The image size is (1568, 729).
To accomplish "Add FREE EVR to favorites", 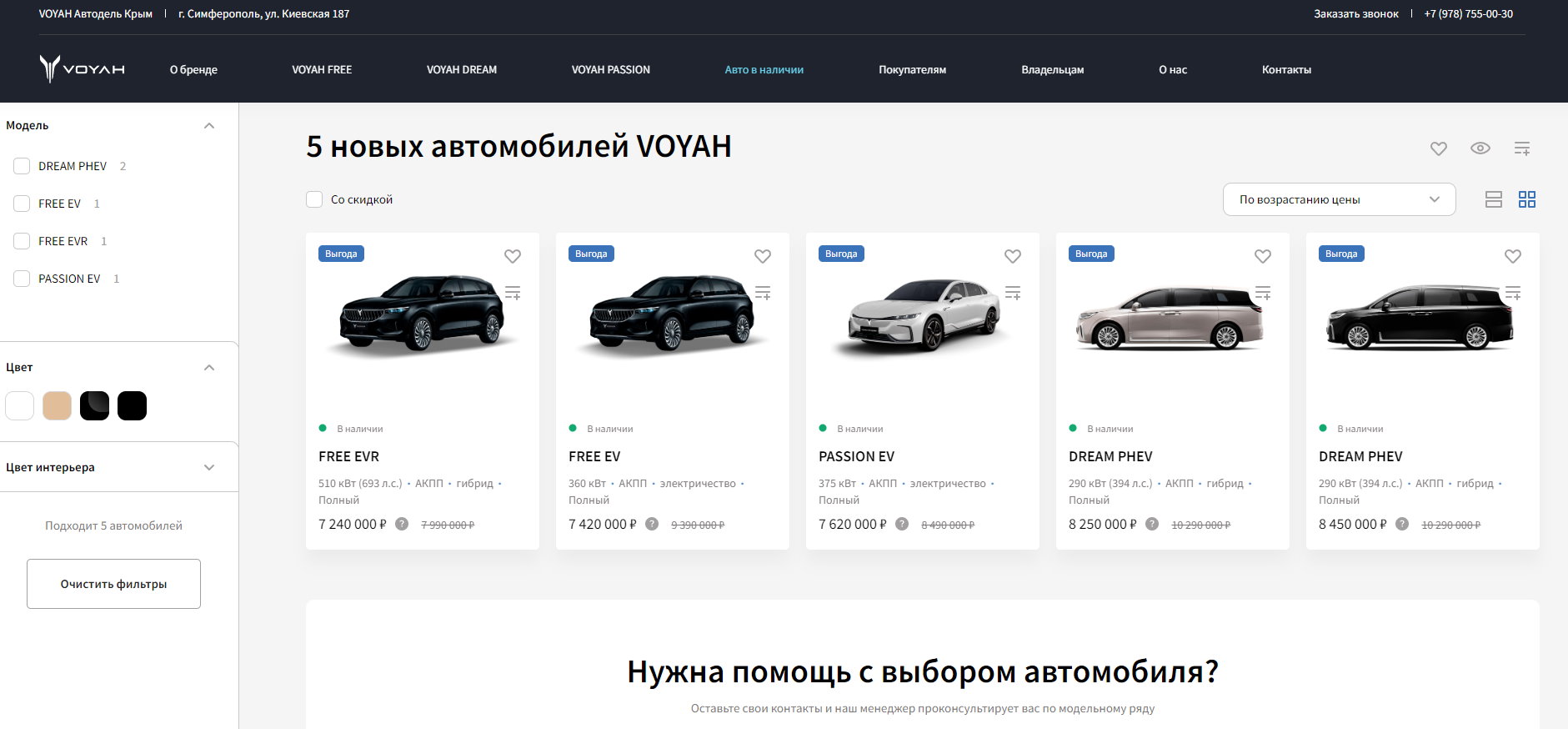I will point(513,256).
